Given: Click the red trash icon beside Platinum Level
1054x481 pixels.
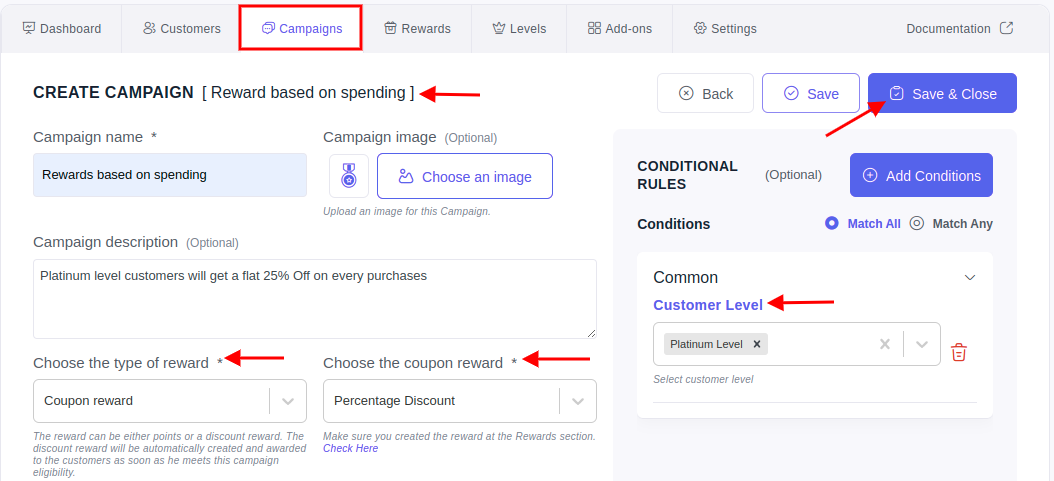Looking at the screenshot, I should pyautogui.click(x=959, y=352).
